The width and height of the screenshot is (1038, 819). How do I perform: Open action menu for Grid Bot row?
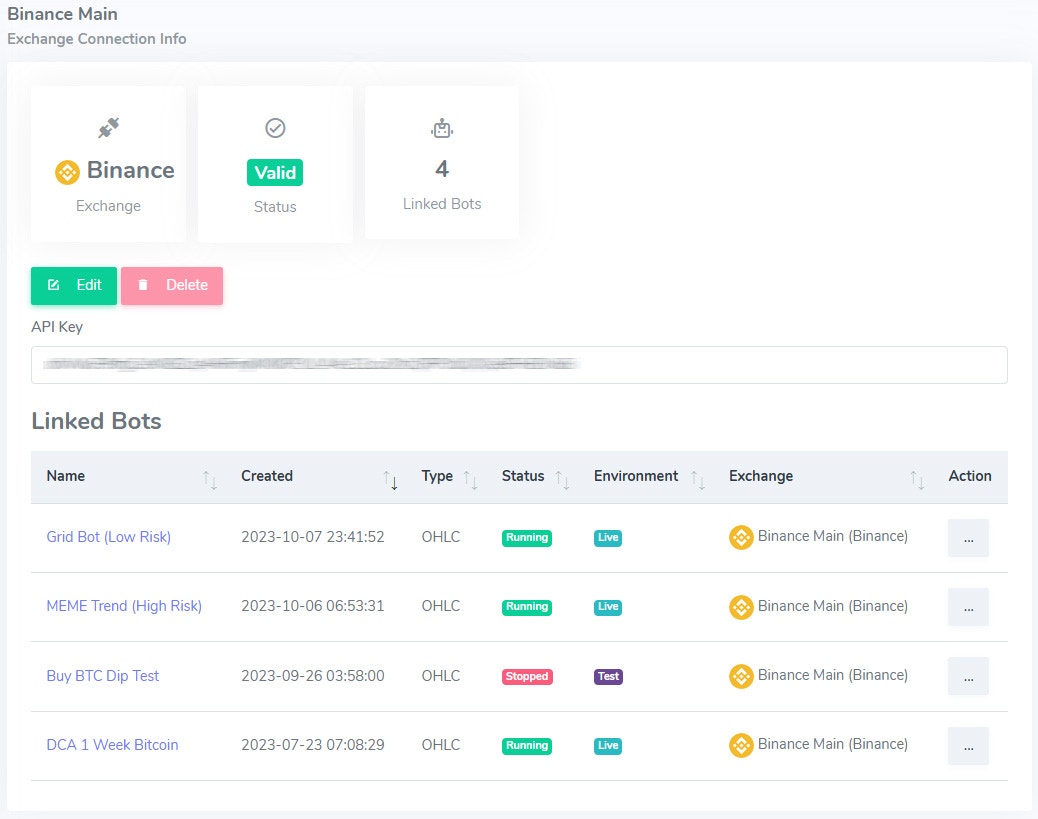coord(968,538)
